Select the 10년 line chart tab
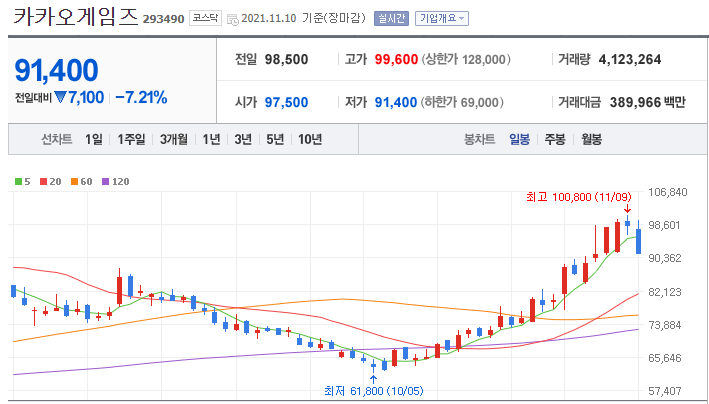 pos(310,139)
